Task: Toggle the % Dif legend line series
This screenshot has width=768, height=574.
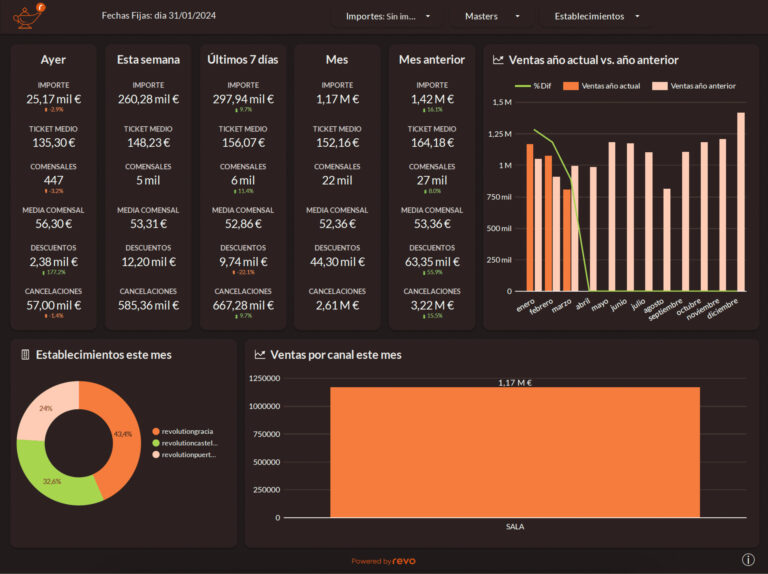Action: [533, 86]
